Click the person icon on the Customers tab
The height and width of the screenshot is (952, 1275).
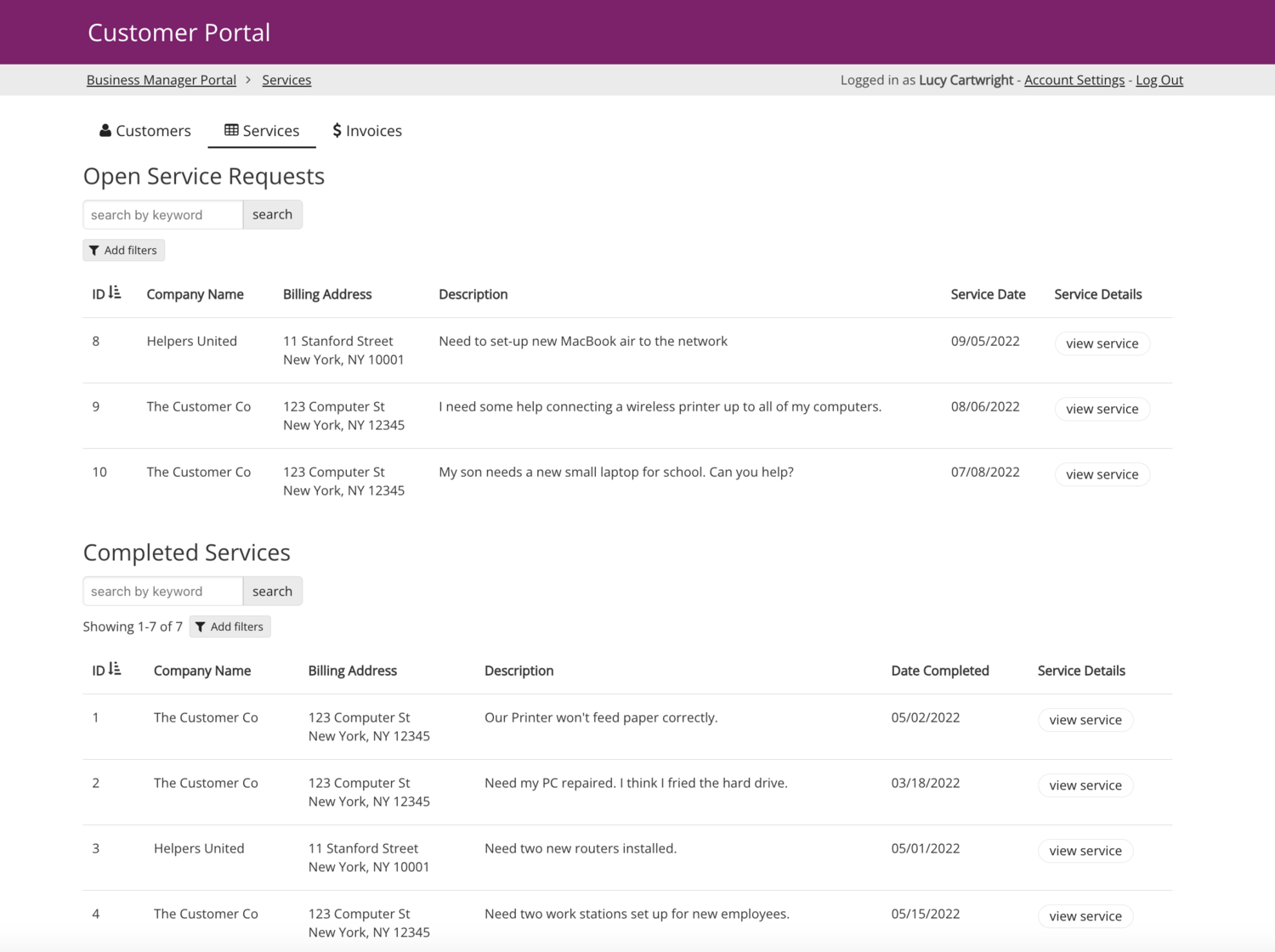[x=105, y=130]
